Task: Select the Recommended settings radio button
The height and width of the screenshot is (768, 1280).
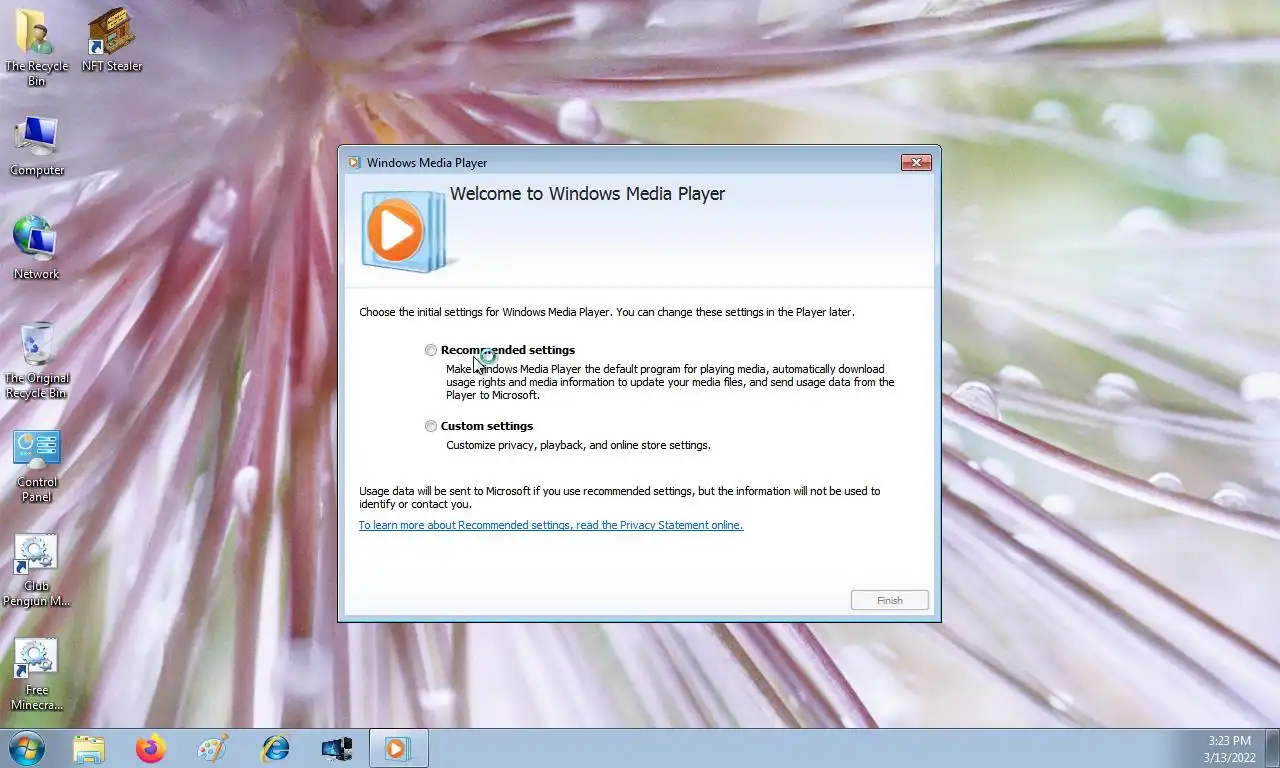Action: click(431, 350)
